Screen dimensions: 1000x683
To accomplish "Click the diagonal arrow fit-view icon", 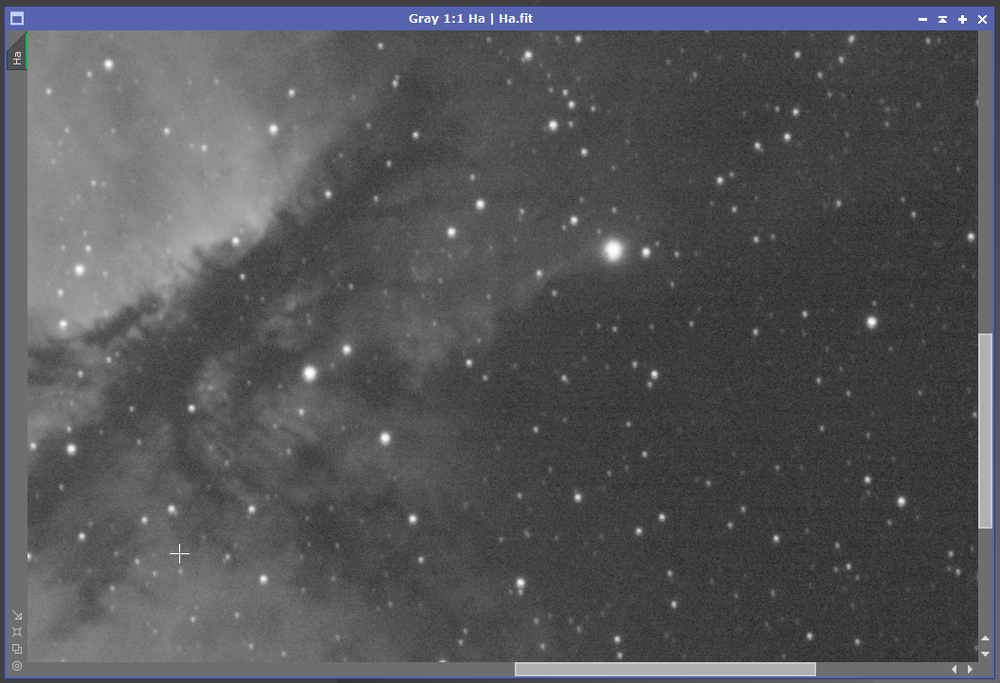I will [17, 615].
